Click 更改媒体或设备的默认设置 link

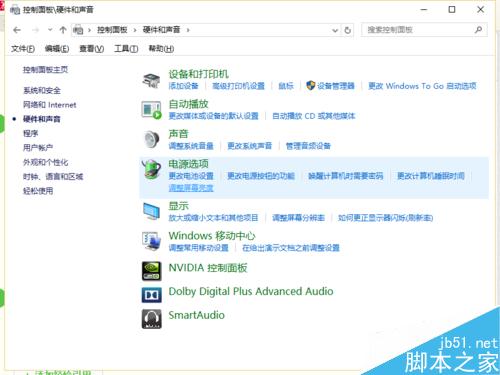point(213,116)
